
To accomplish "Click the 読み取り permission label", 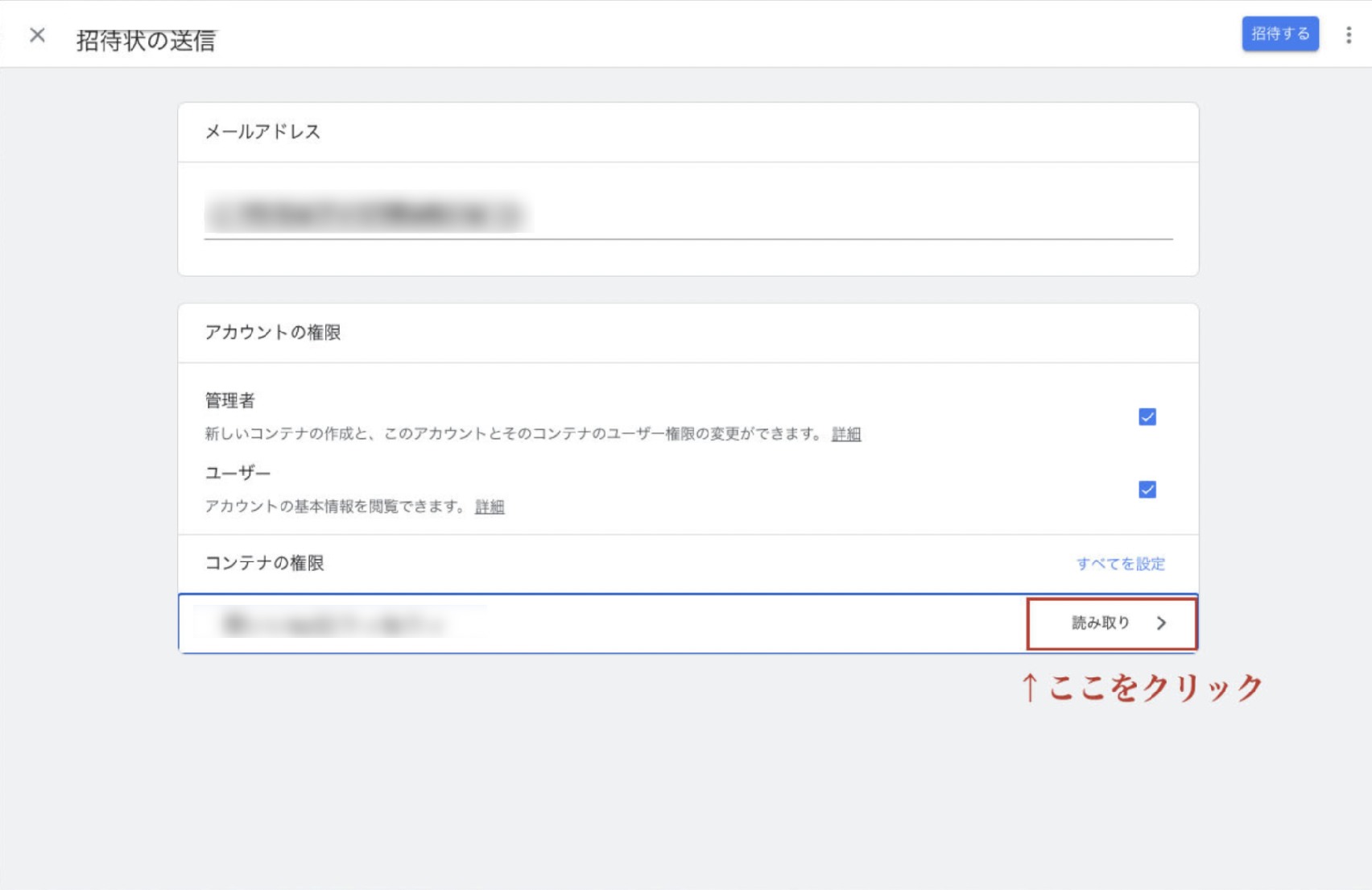I will click(x=1100, y=623).
